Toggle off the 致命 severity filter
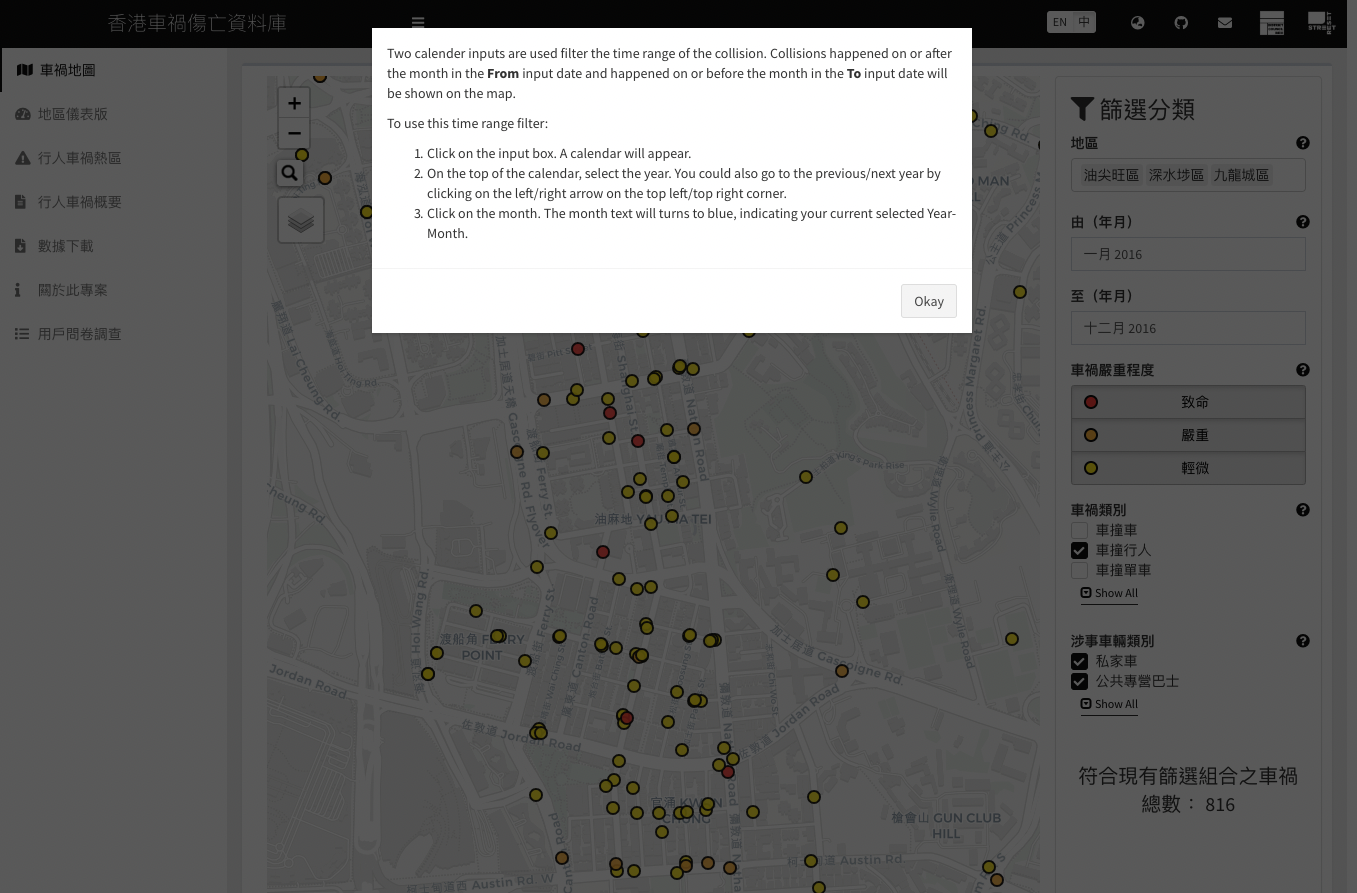Viewport: 1357px width, 893px height. tap(1188, 402)
